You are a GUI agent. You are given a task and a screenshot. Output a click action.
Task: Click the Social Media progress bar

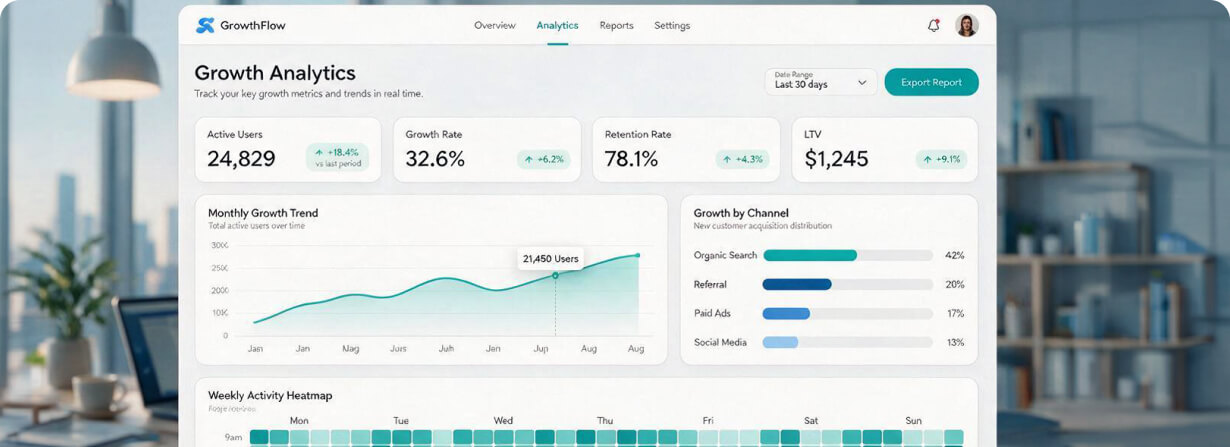(848, 342)
